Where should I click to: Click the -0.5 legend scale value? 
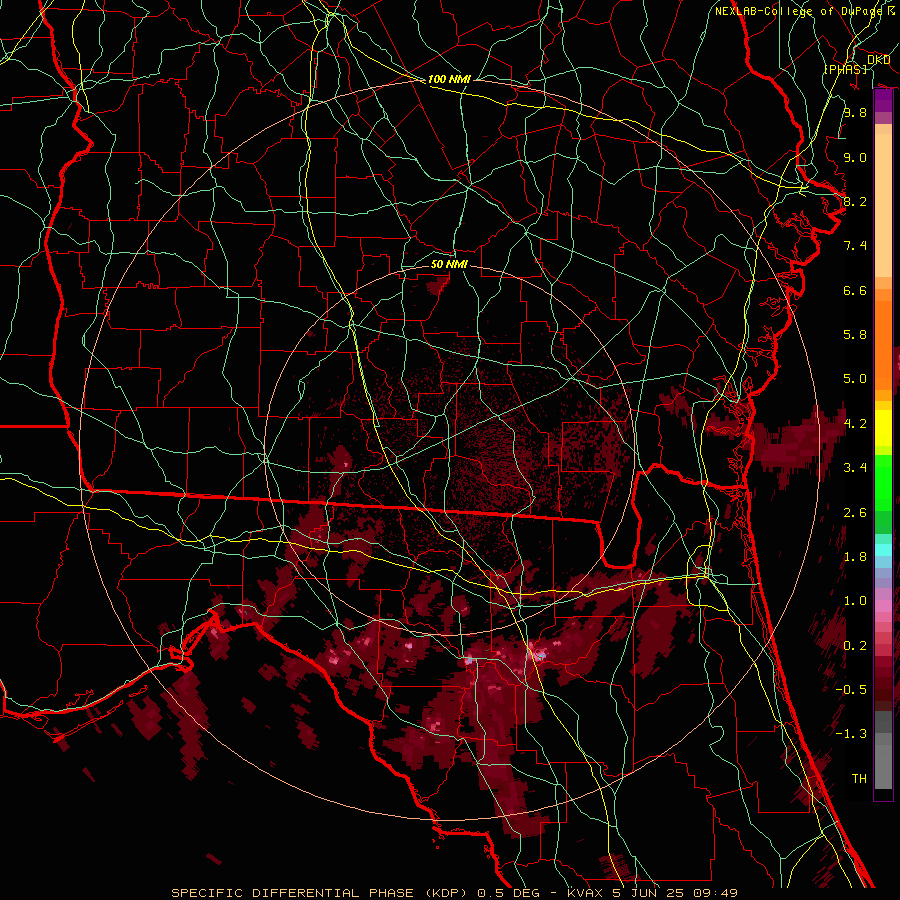click(x=851, y=690)
